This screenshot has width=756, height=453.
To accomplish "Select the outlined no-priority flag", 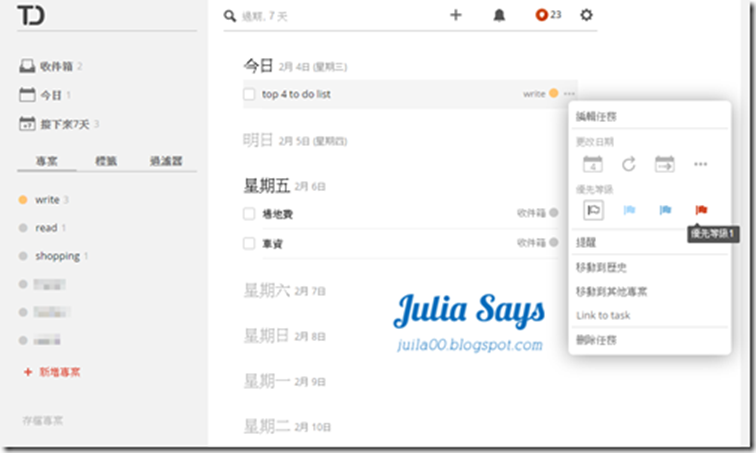I will (x=593, y=210).
